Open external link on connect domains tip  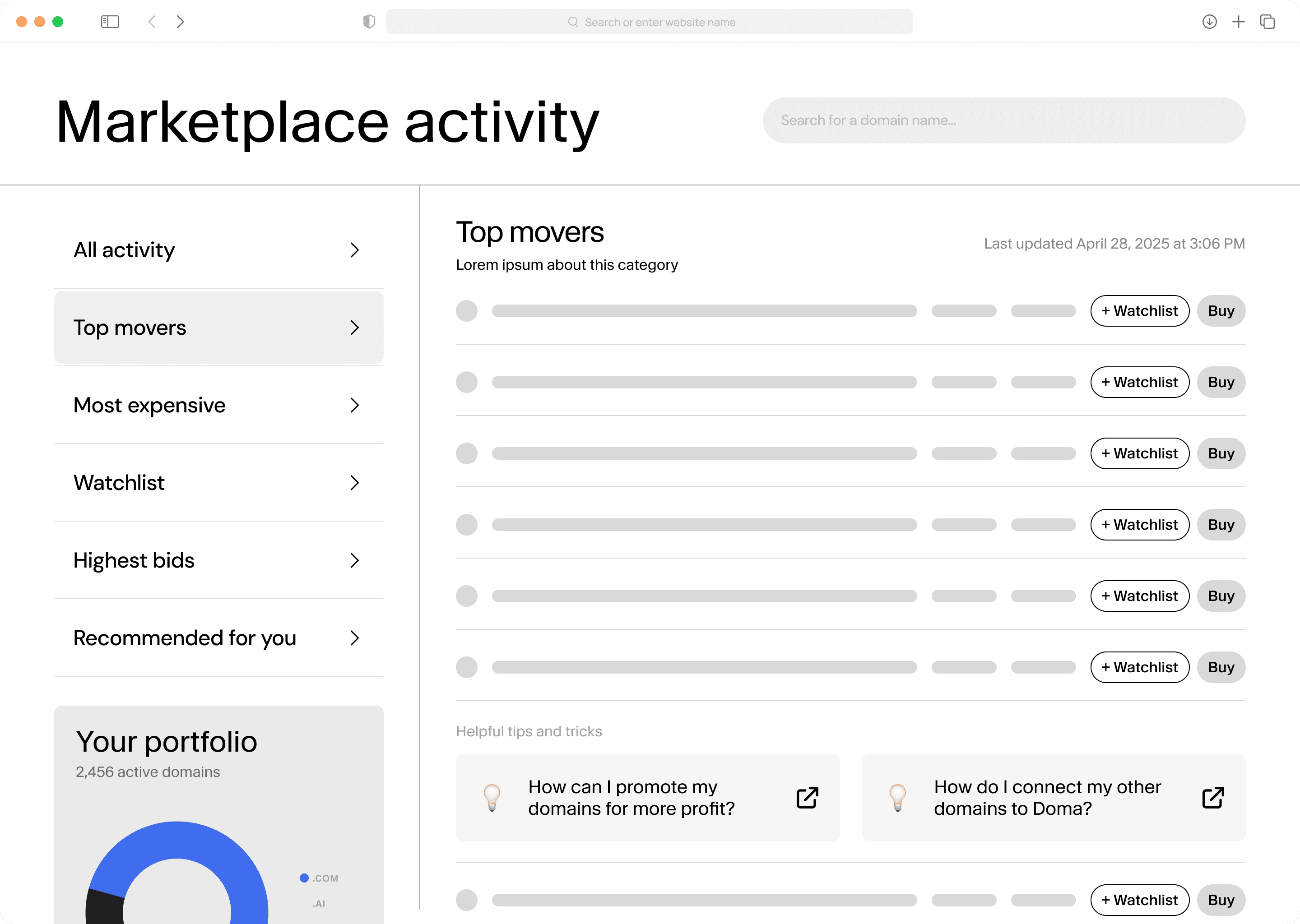coord(1212,798)
